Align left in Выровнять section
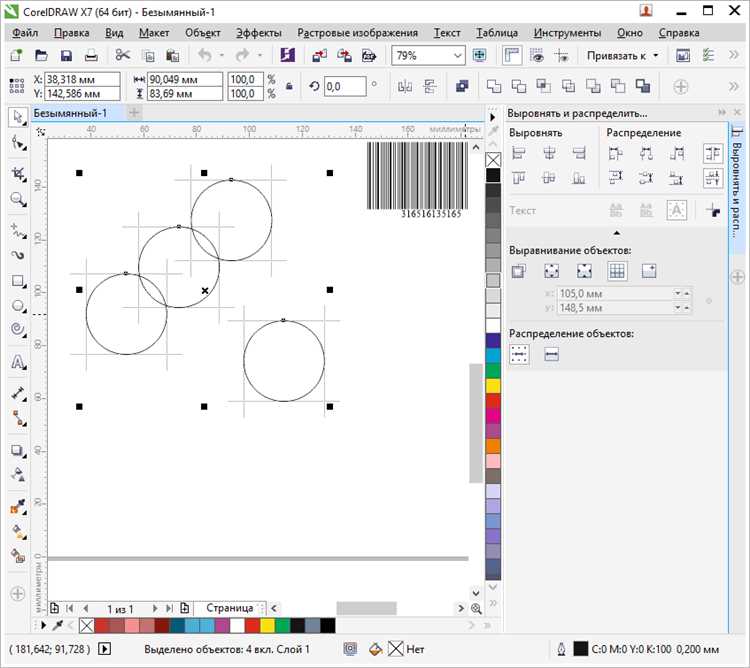Viewport: 750px width, 668px height. pyautogui.click(x=518, y=153)
